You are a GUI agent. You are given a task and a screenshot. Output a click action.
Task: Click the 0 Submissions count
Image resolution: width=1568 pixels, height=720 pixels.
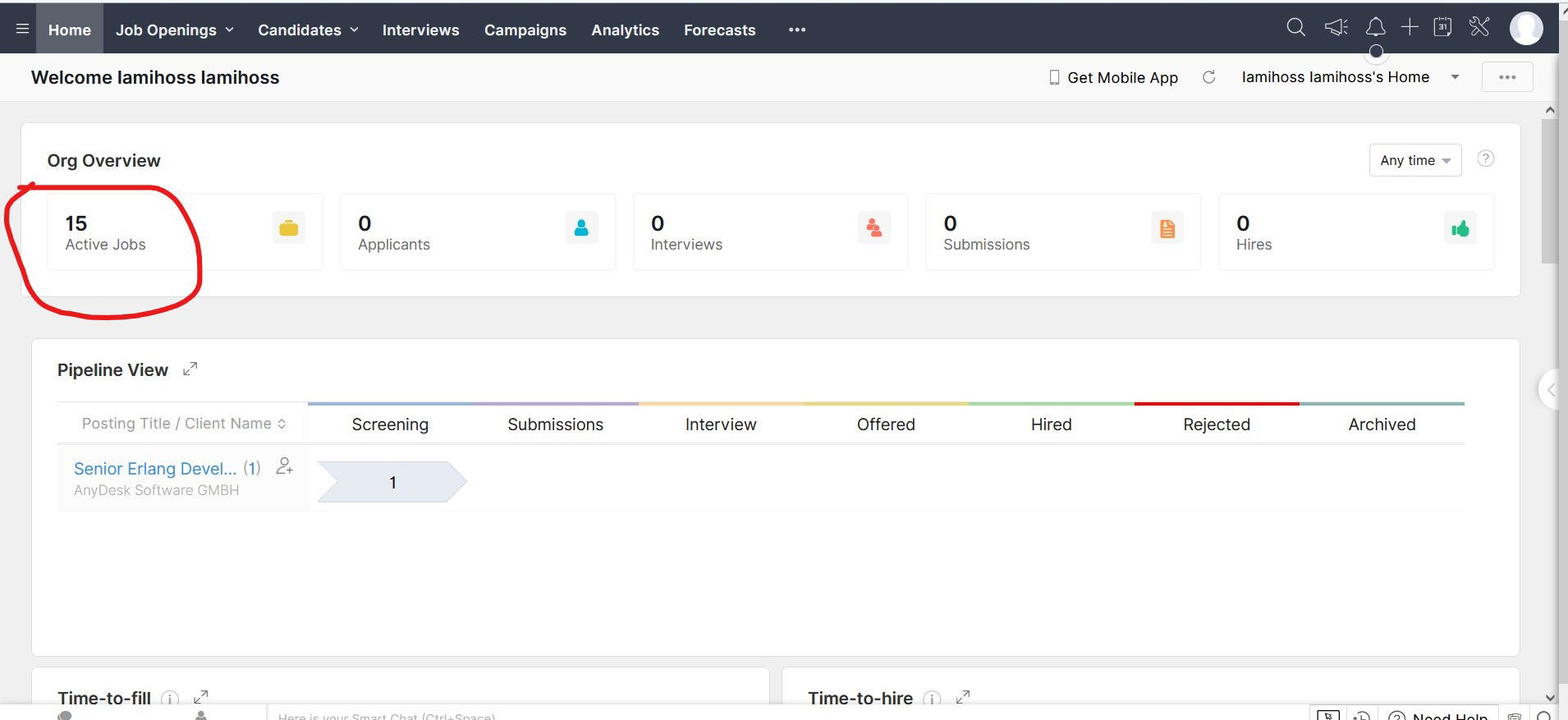coord(950,223)
